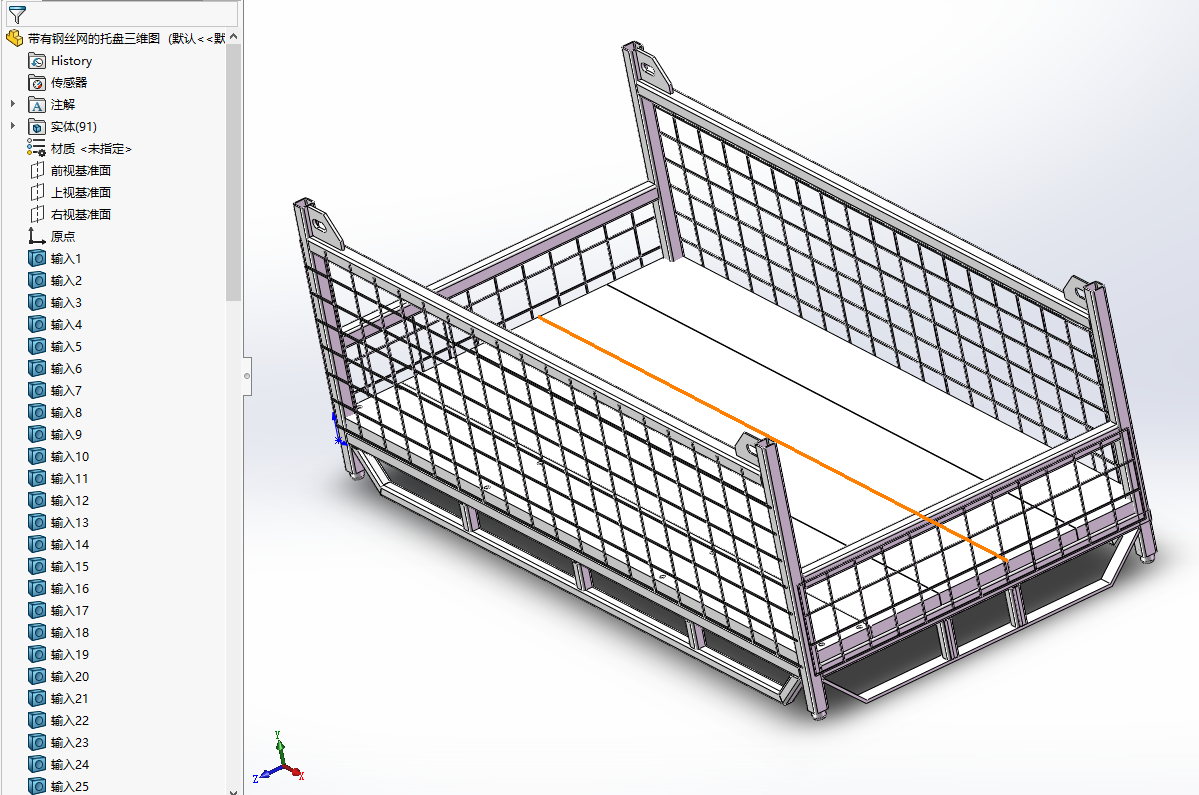Select the orange highlighted line on the pallet
Screen dimensions: 1199x795
[772, 439]
